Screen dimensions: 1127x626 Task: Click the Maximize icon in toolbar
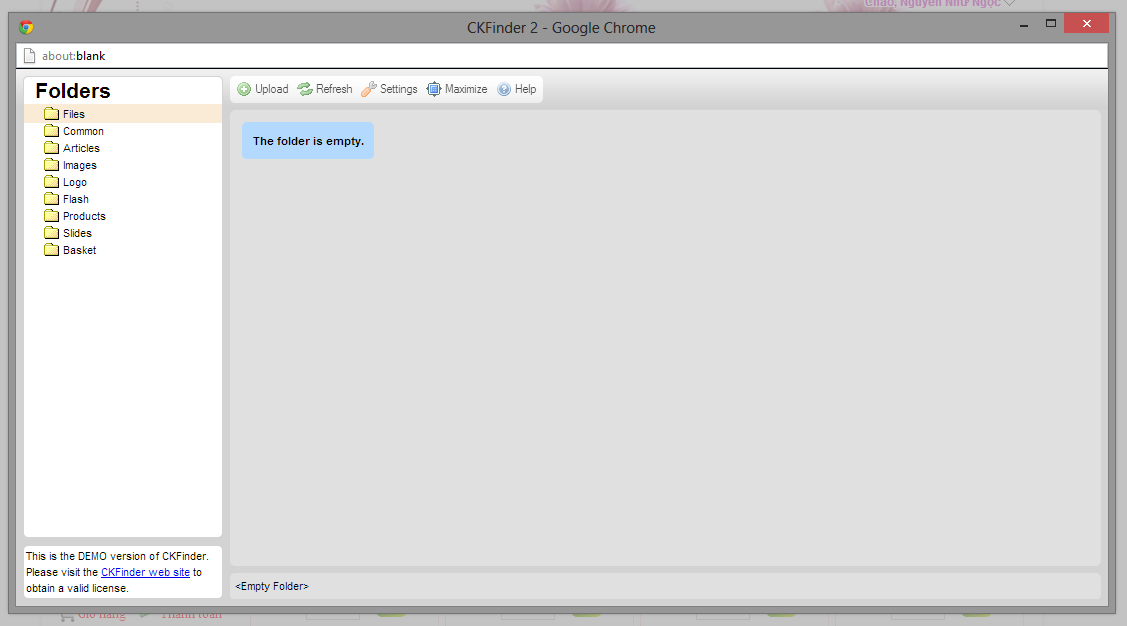coord(433,89)
